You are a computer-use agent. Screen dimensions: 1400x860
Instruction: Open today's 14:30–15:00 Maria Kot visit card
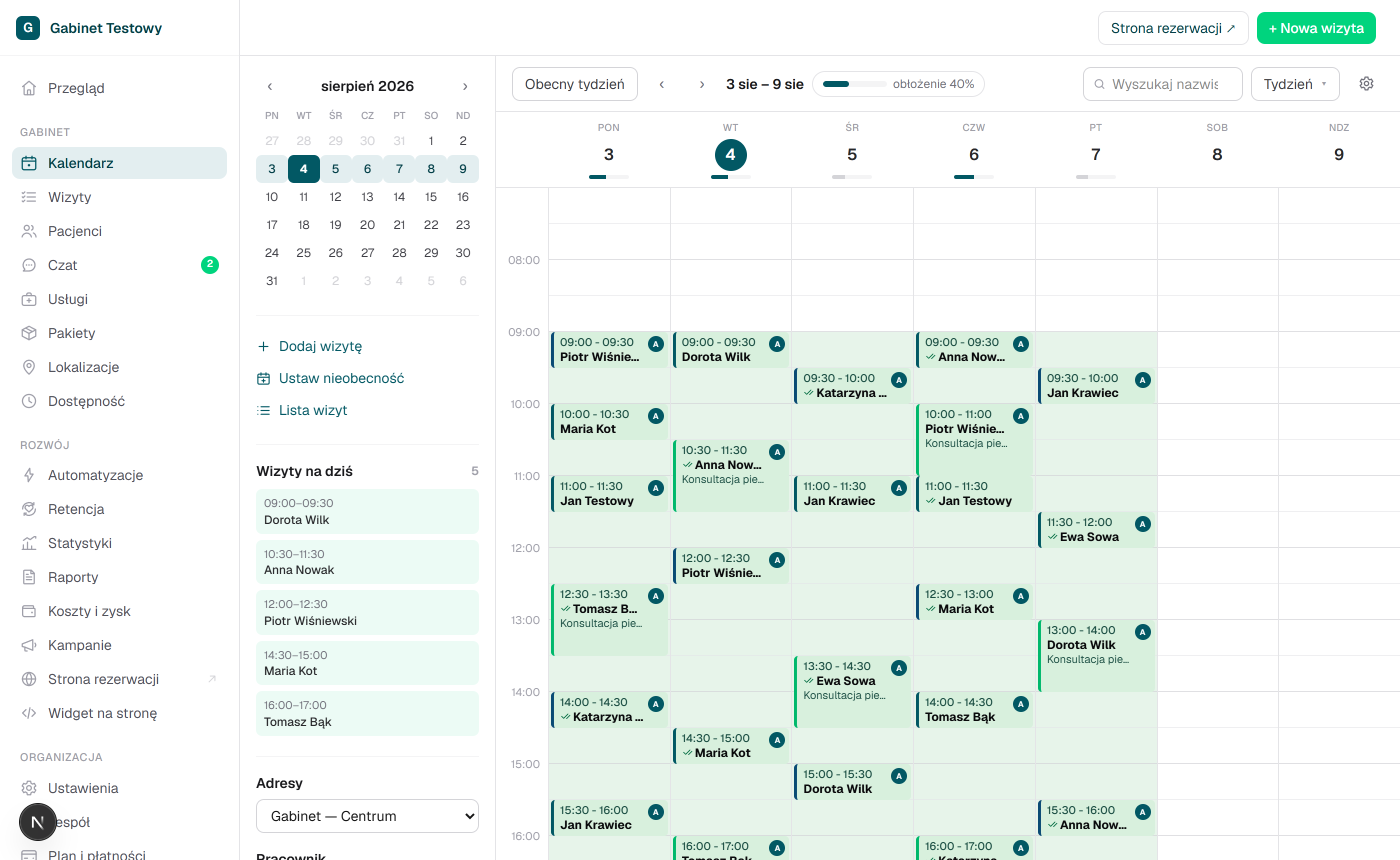(367, 662)
